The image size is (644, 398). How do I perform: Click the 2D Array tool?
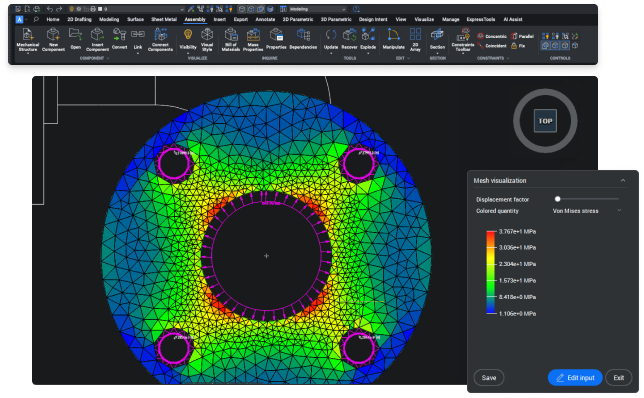pyautogui.click(x=415, y=39)
